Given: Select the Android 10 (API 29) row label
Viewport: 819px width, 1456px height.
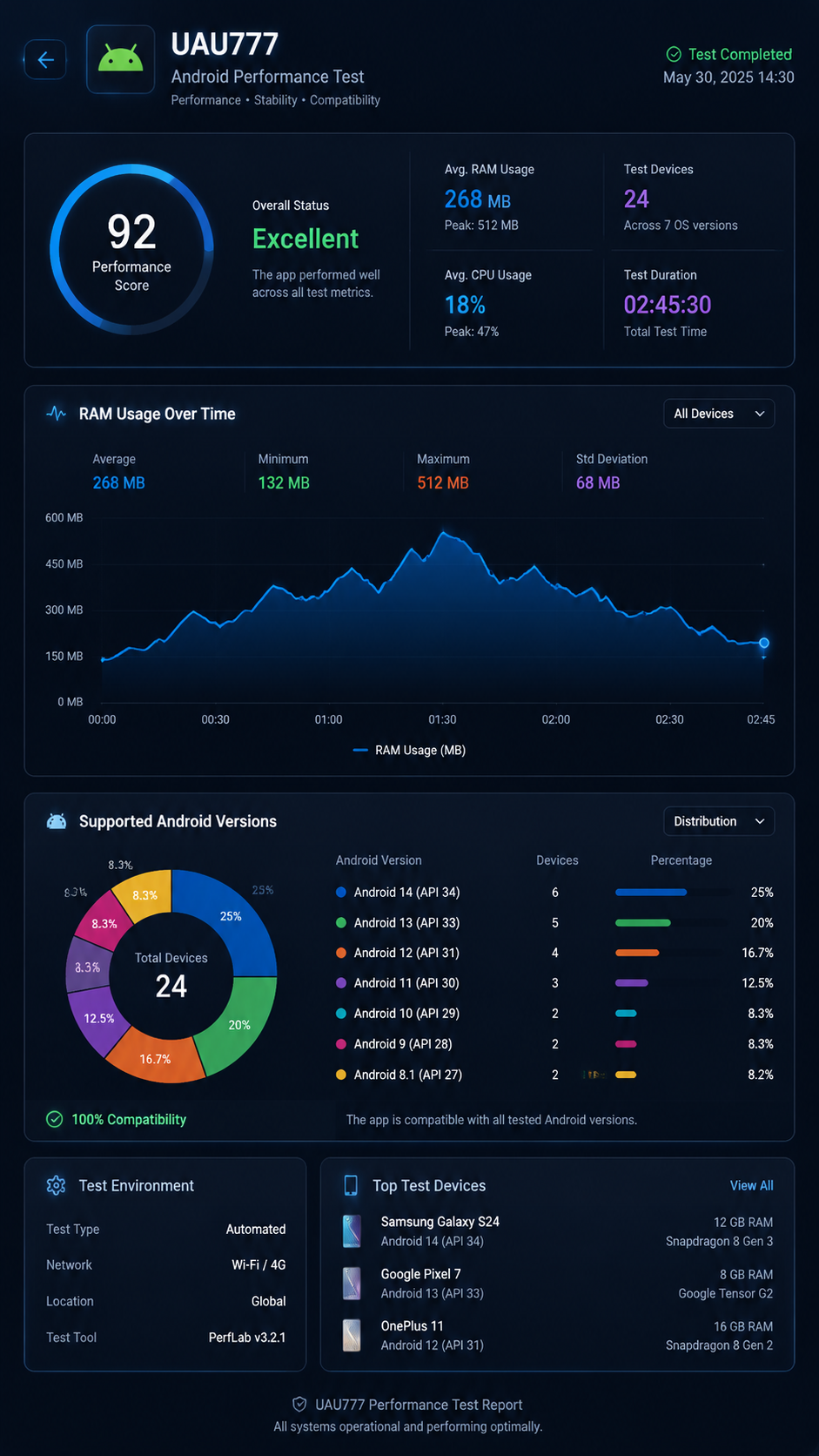Looking at the screenshot, I should point(406,1014).
